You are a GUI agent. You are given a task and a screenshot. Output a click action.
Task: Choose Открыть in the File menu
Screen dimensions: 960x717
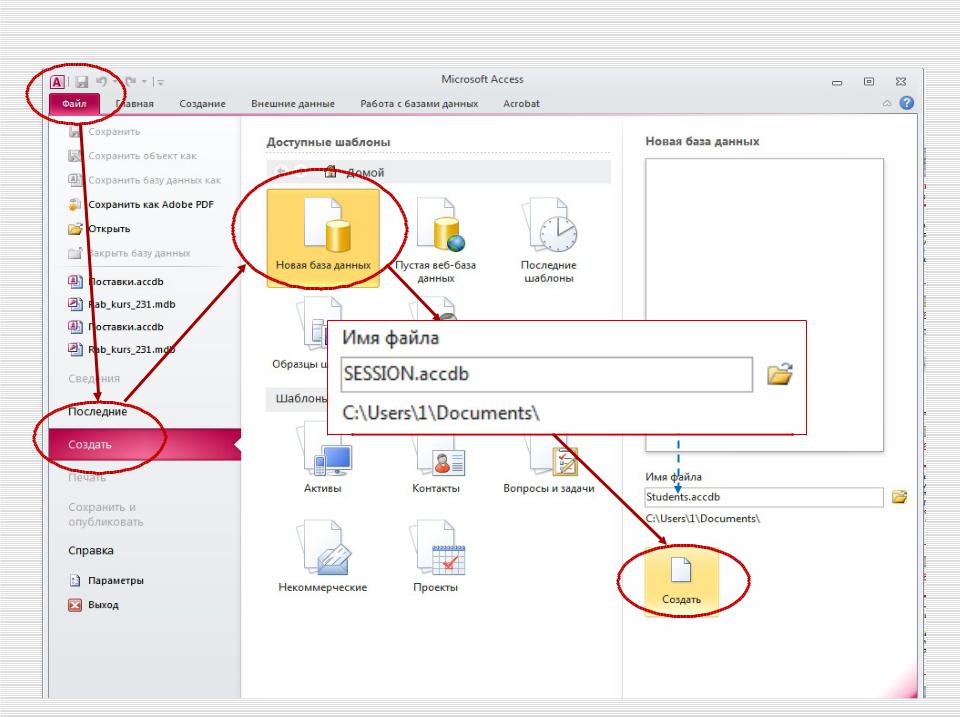[109, 228]
